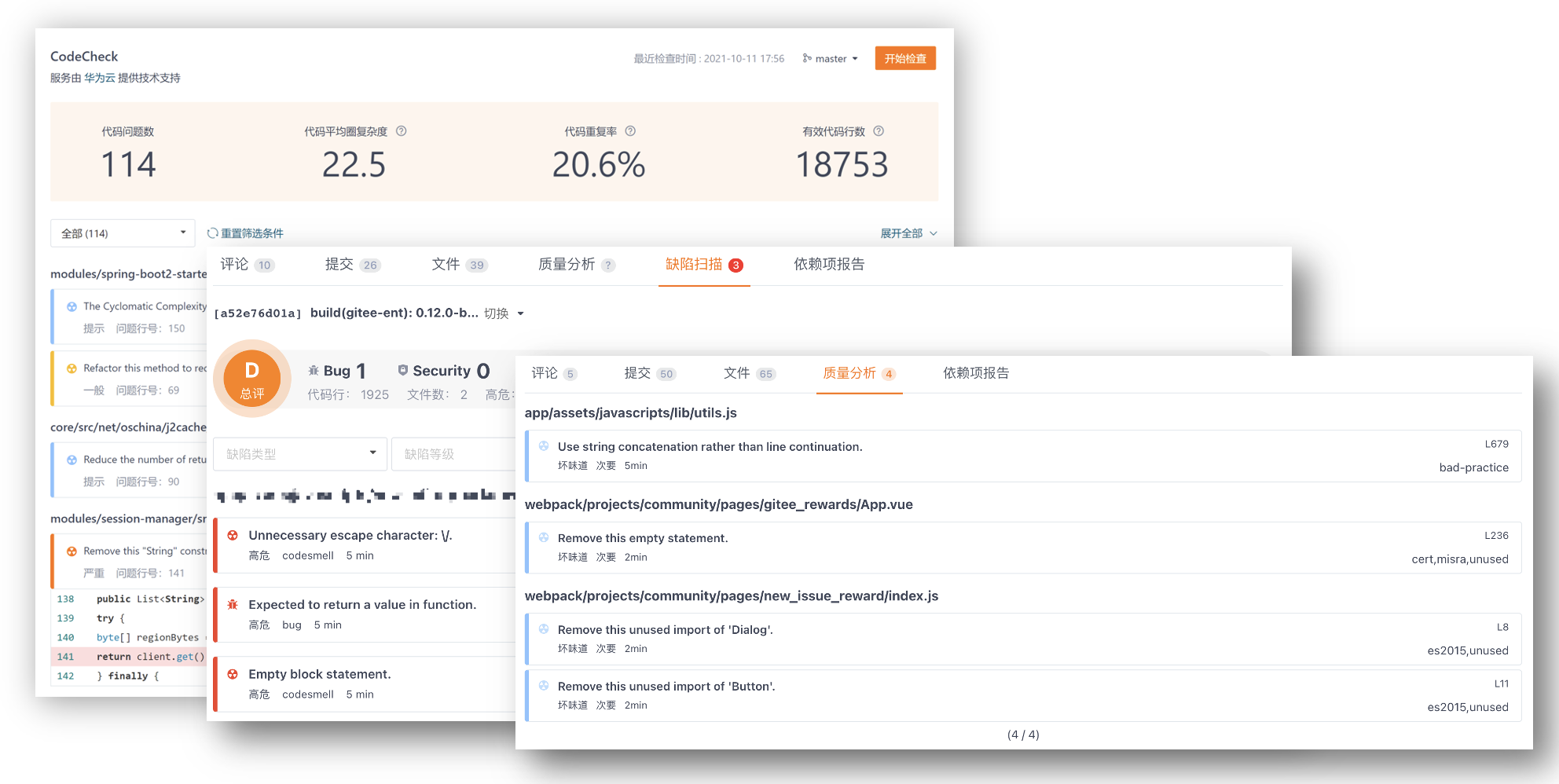
Task: Click code line 141 return client.get()
Action: click(130, 657)
